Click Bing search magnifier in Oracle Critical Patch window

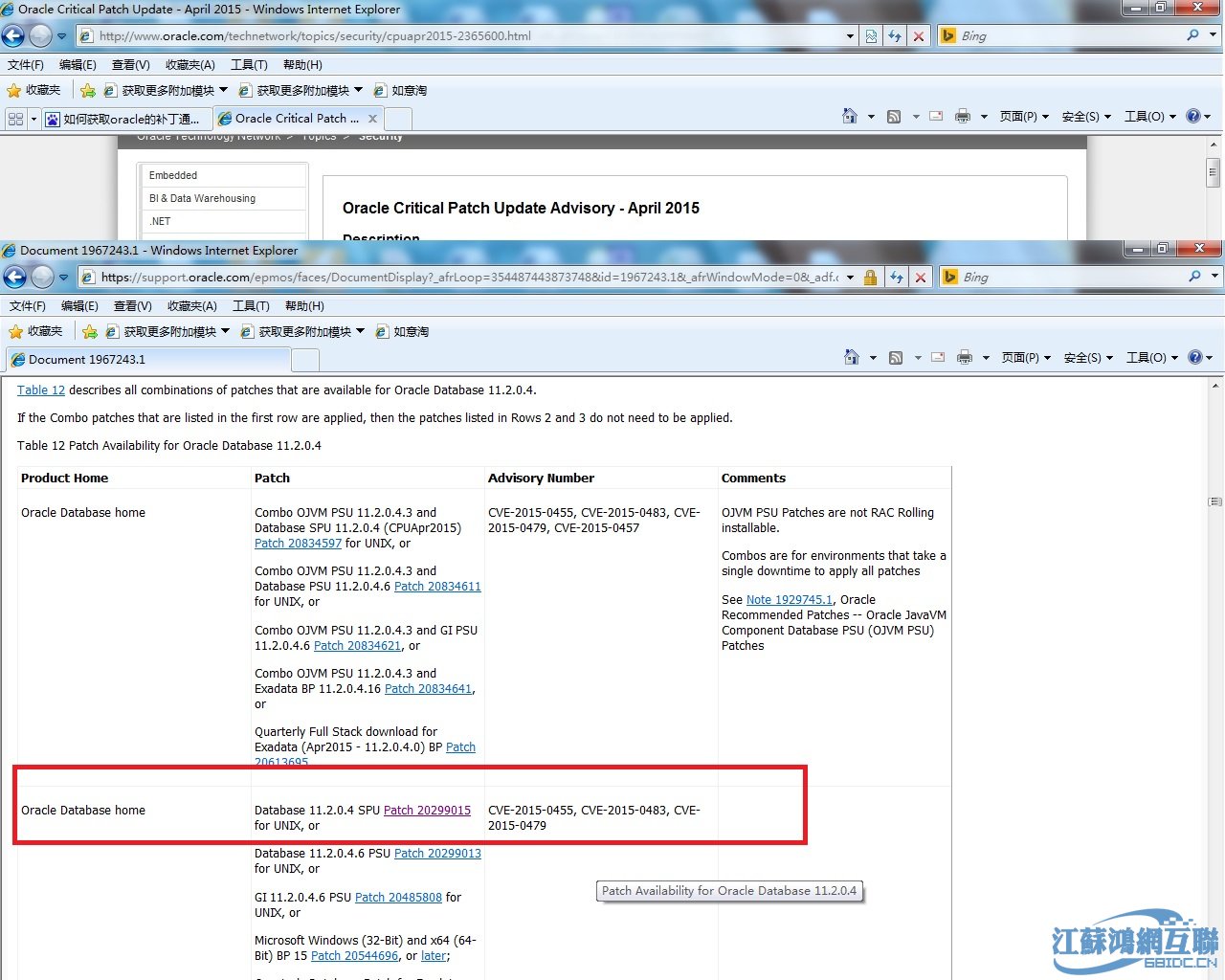point(1192,35)
